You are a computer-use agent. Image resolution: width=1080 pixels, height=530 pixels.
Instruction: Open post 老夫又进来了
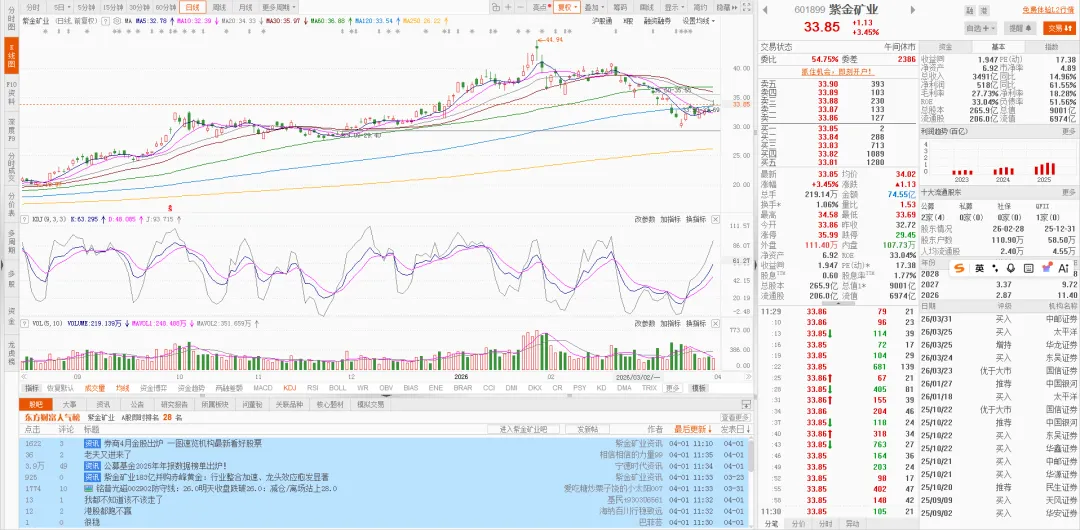click(x=108, y=455)
